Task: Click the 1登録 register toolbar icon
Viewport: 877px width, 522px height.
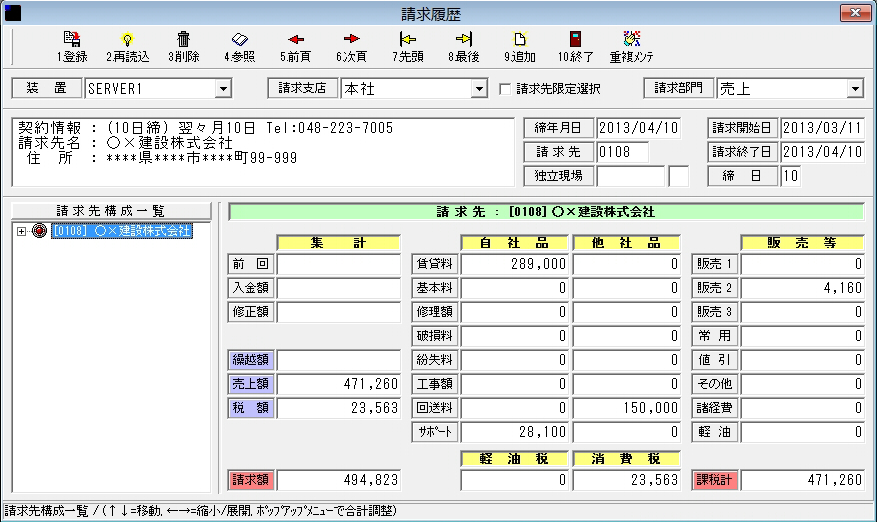Action: pos(71,40)
